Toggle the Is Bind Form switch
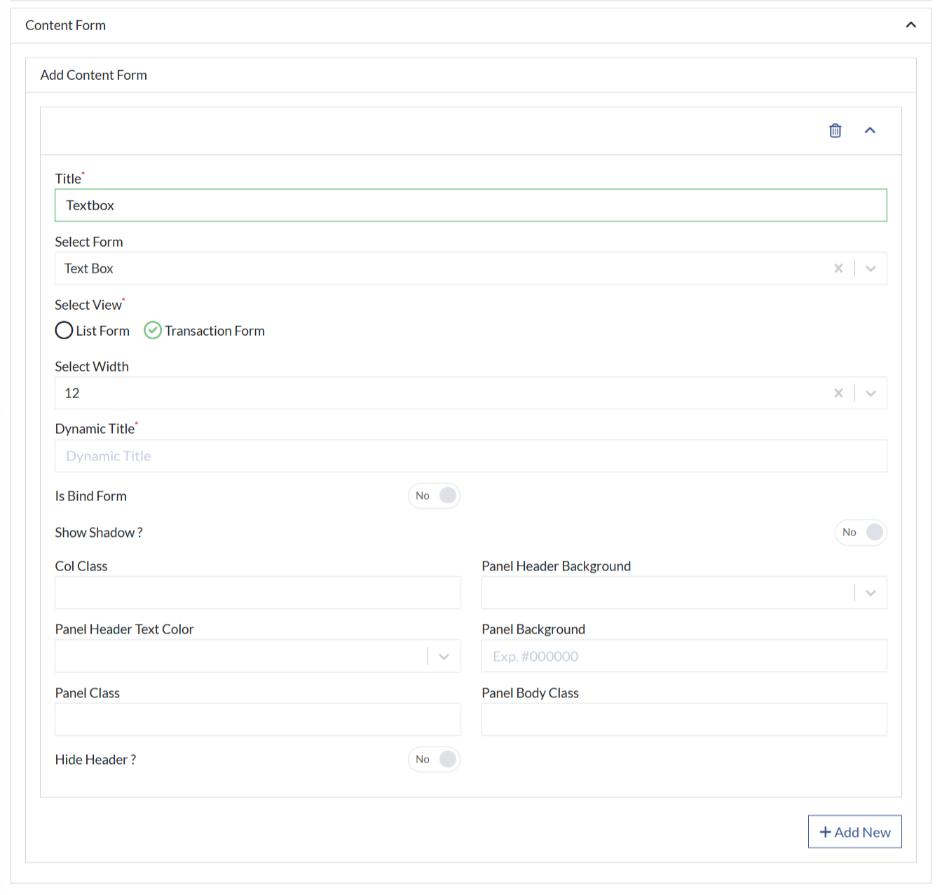Viewport: 942px width, 895px height. (434, 496)
